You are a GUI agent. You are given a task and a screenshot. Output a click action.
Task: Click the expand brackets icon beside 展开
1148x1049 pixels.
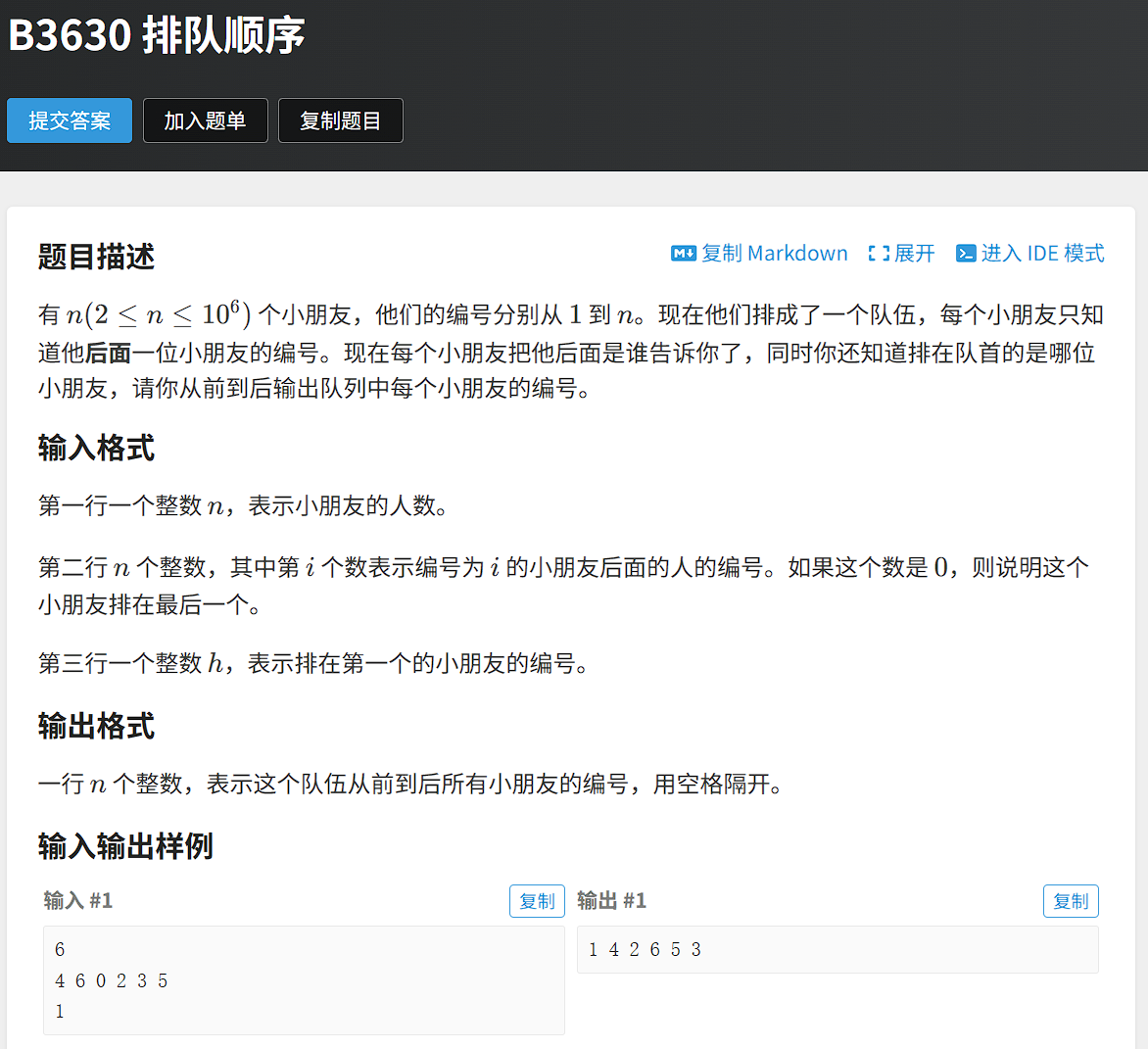point(879,254)
